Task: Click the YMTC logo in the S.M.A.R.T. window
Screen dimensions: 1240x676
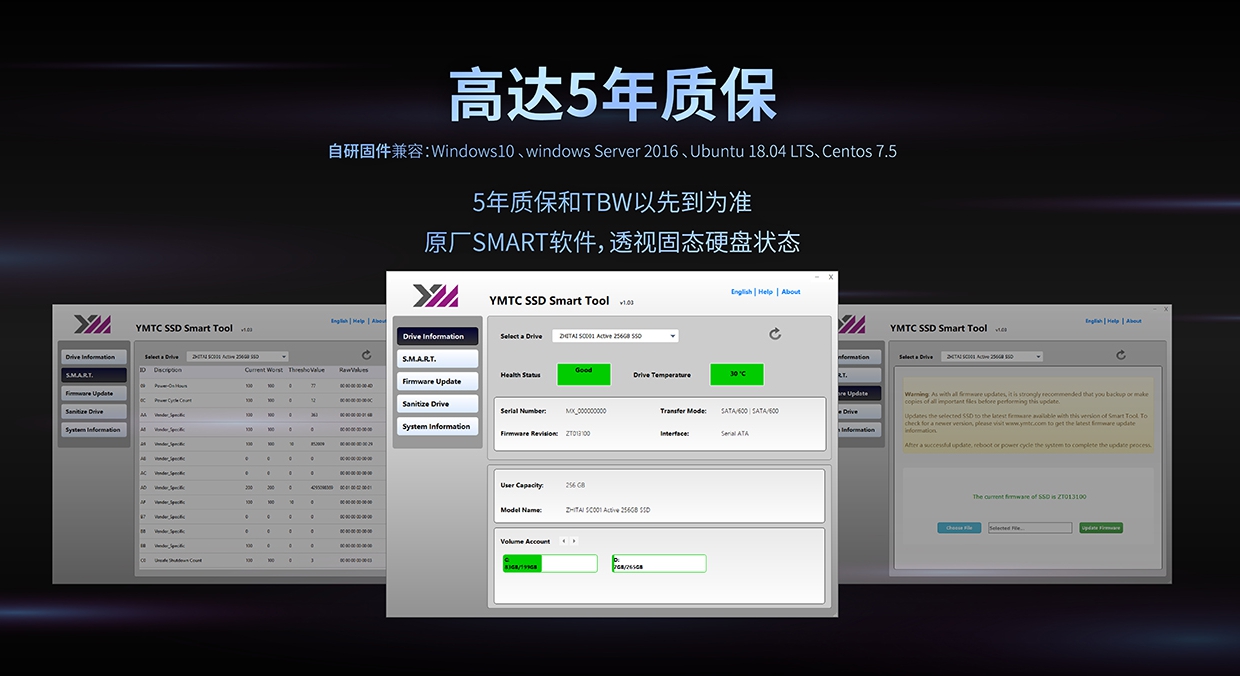Action: tap(92, 325)
